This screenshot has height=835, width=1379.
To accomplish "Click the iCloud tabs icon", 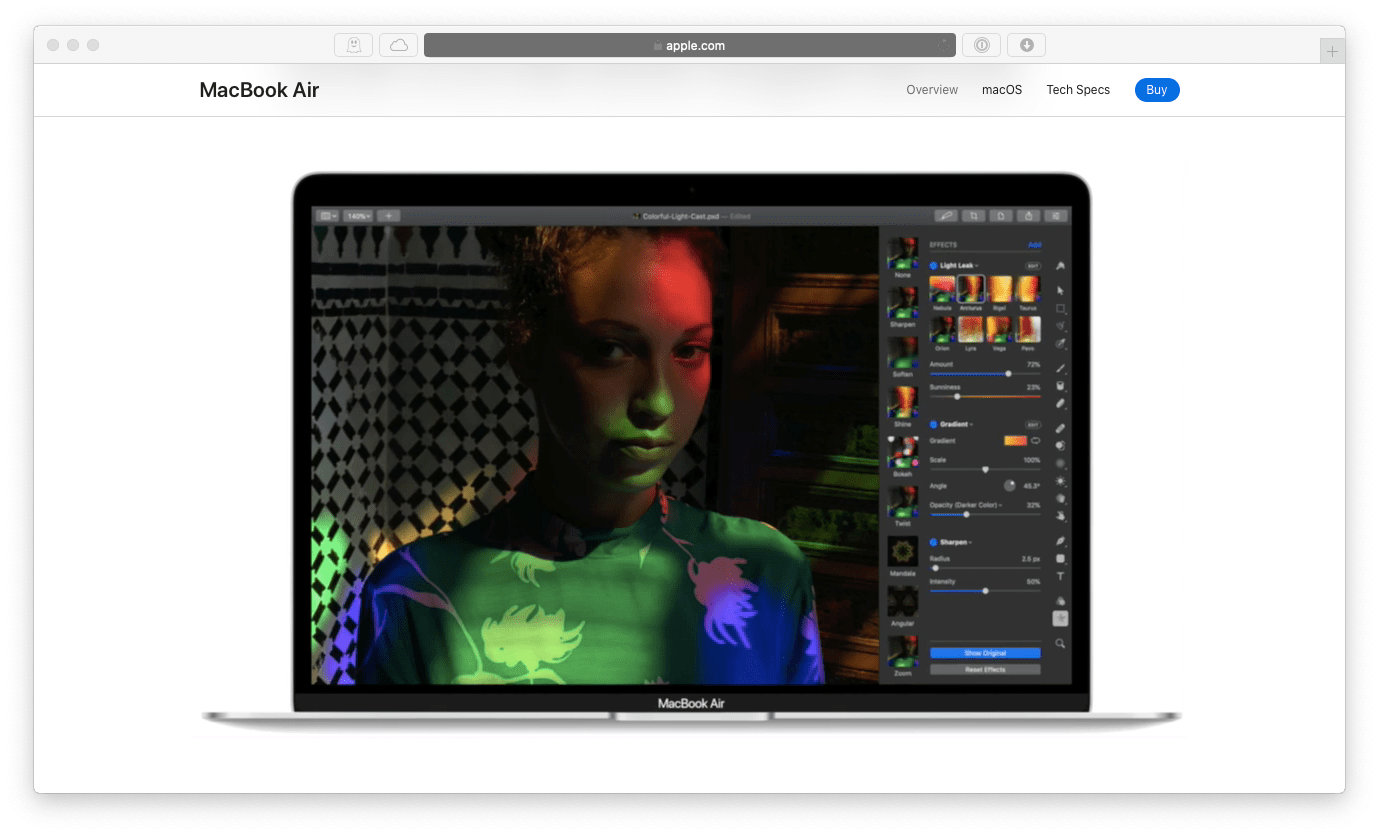I will tap(398, 45).
